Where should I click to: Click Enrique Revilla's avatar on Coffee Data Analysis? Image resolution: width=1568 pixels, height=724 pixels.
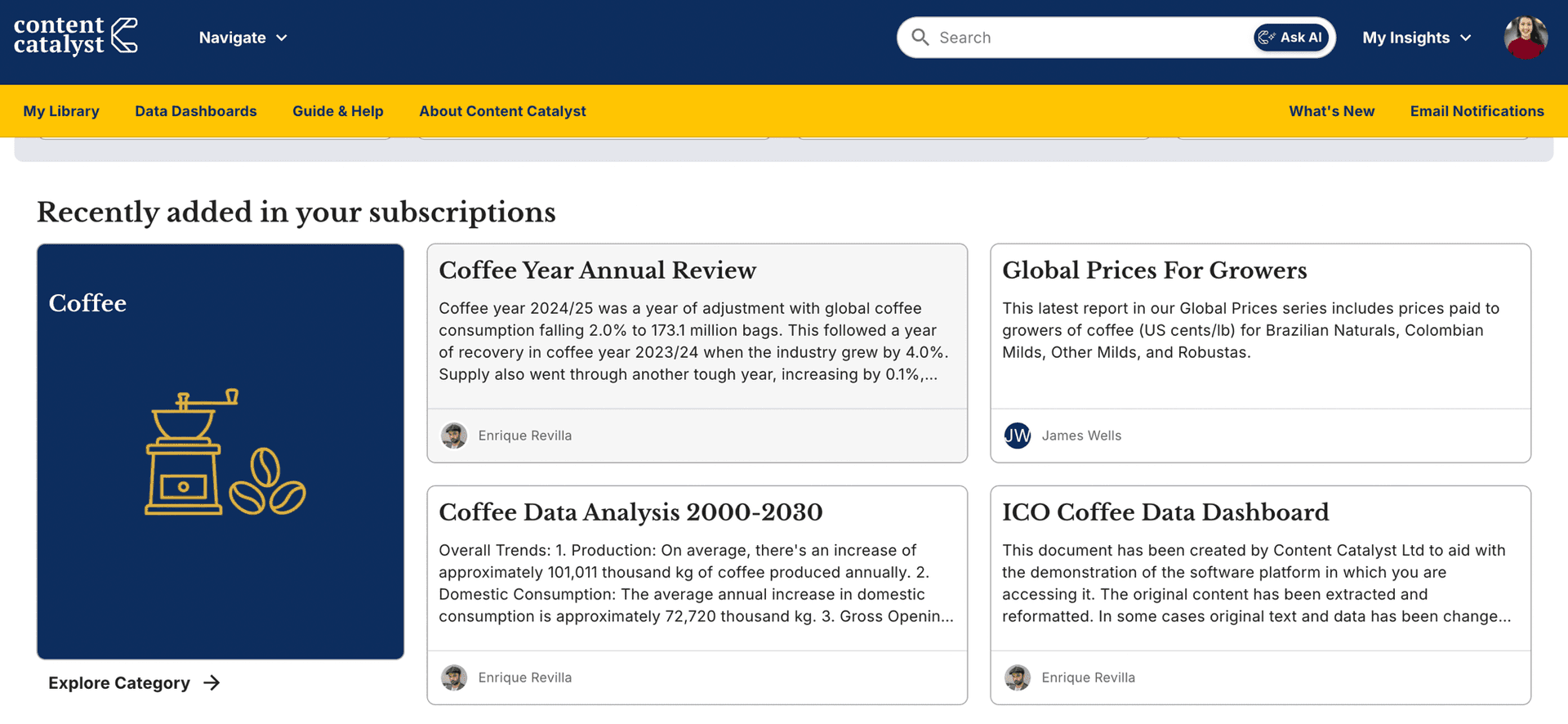point(454,677)
